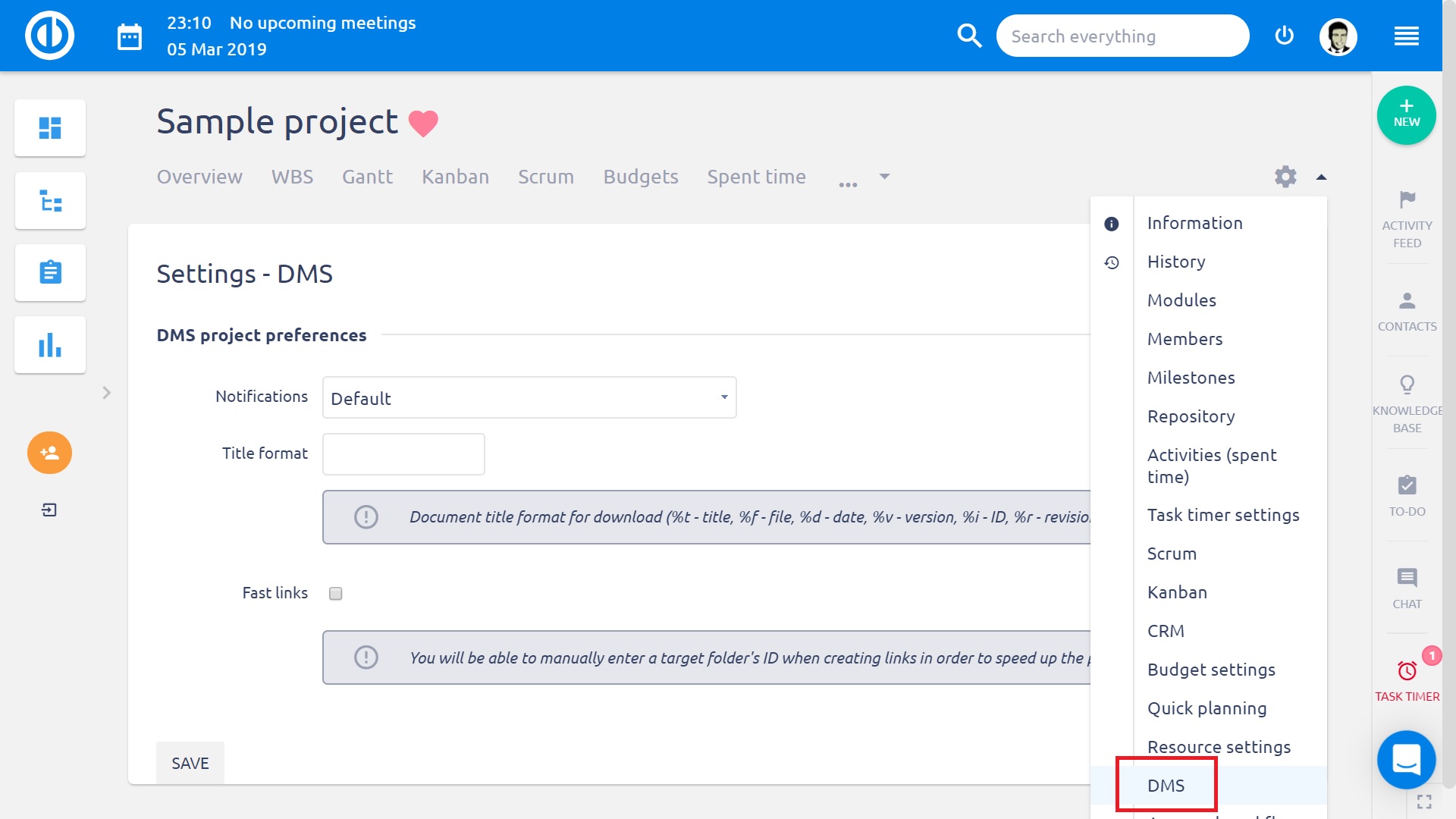The width and height of the screenshot is (1456, 819).
Task: Open the Task Timer
Action: [x=1407, y=675]
